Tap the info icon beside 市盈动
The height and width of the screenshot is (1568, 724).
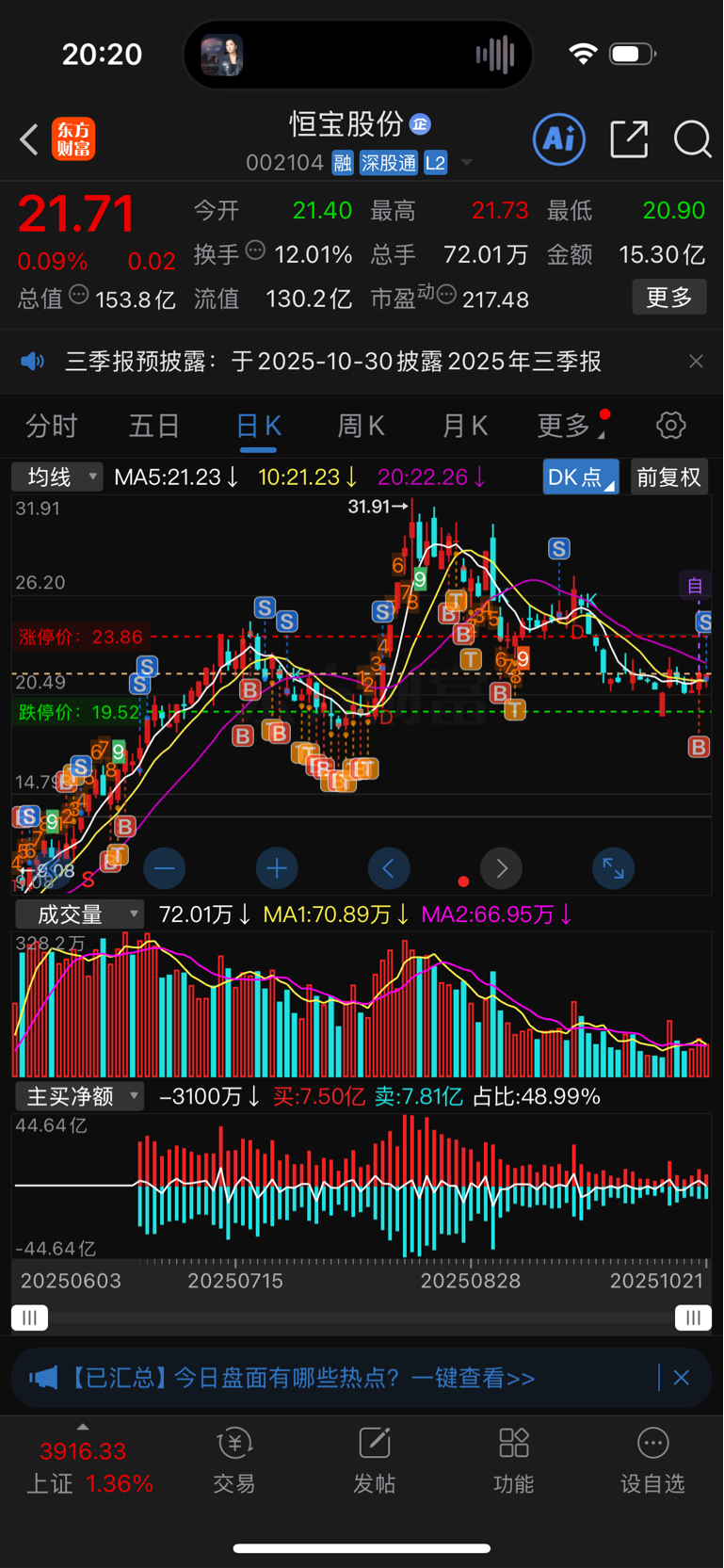tap(446, 295)
